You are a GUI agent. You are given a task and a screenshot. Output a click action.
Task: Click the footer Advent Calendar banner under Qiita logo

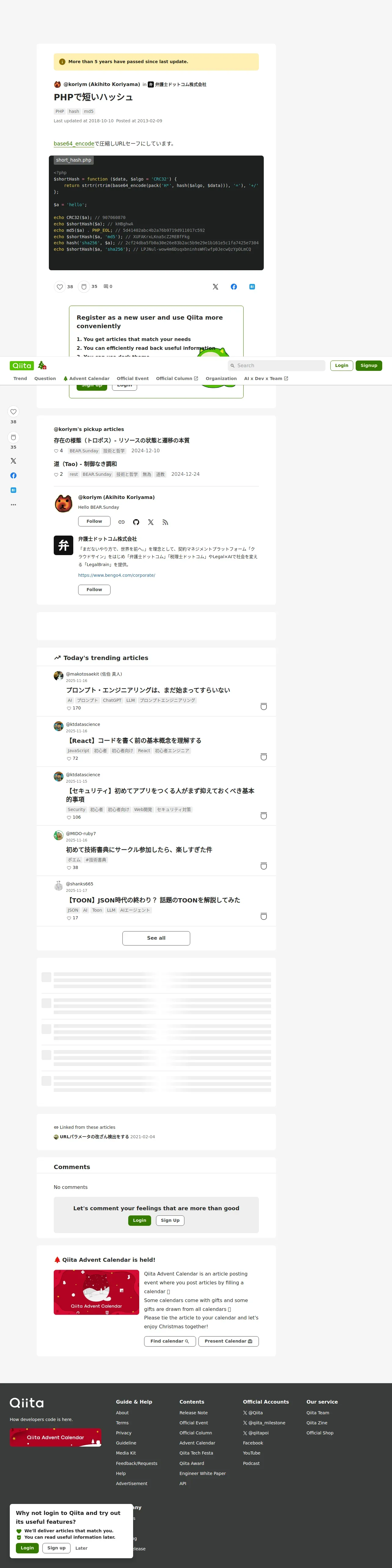[56, 1437]
